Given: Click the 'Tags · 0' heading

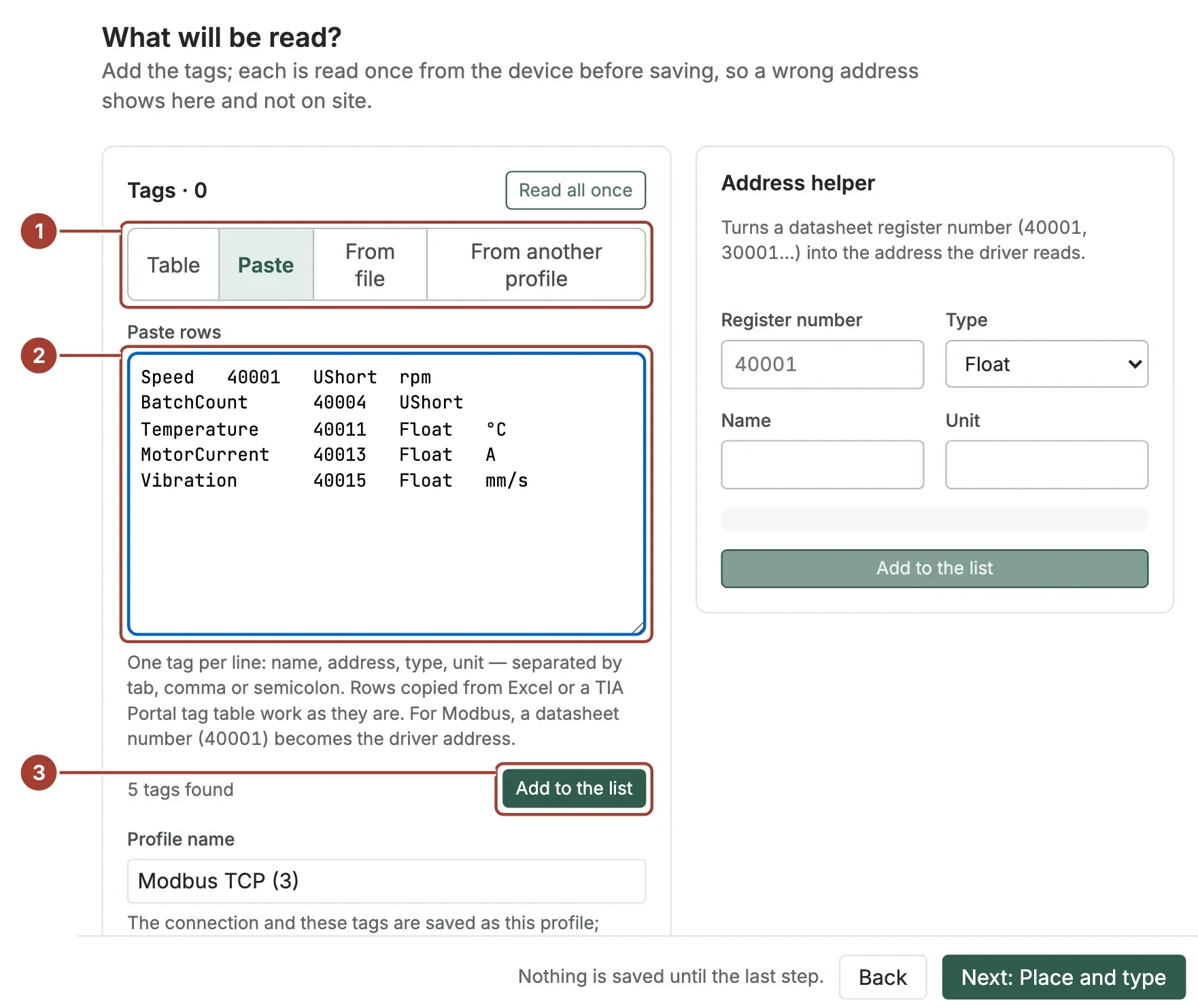Looking at the screenshot, I should coord(167,190).
